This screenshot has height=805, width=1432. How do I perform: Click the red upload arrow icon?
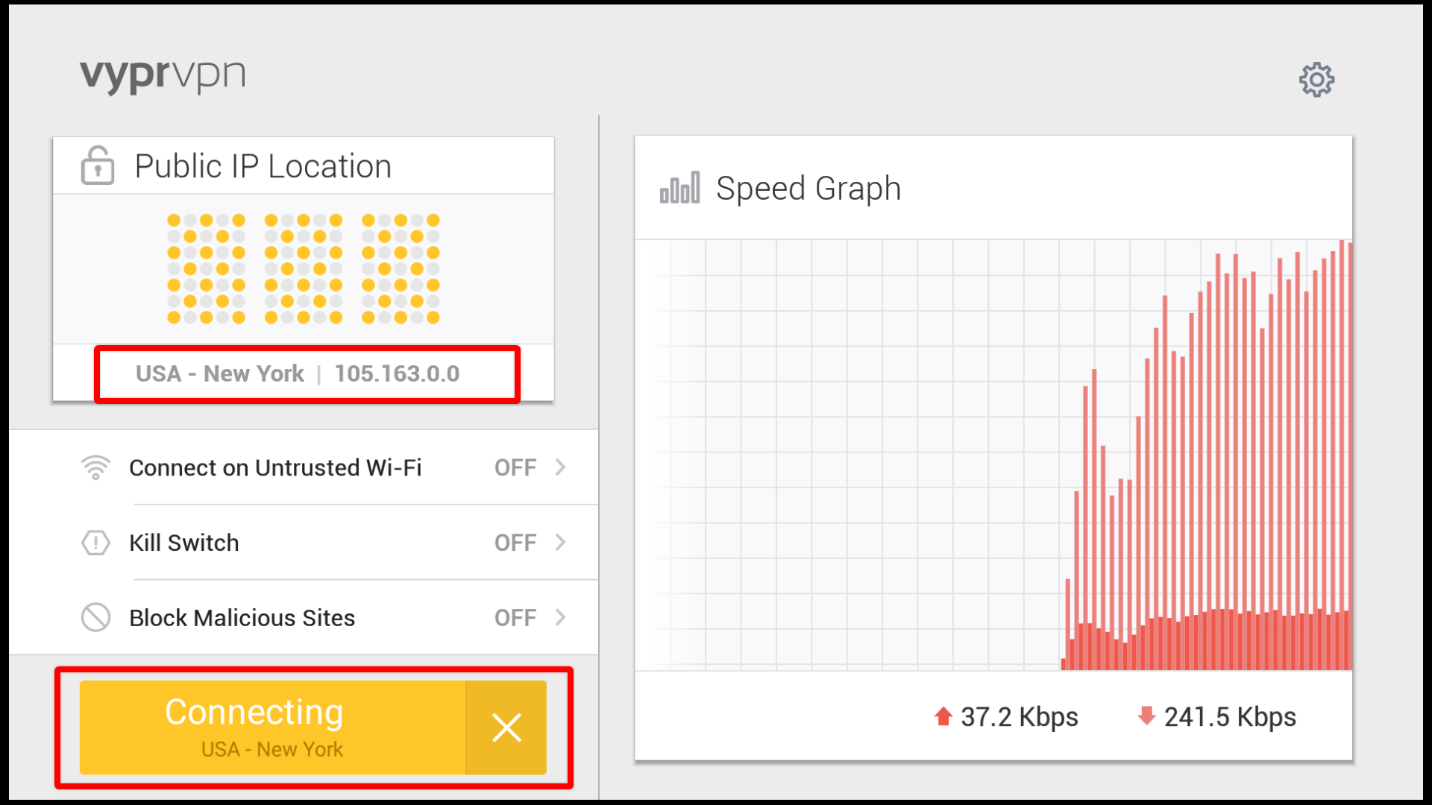coord(942,716)
